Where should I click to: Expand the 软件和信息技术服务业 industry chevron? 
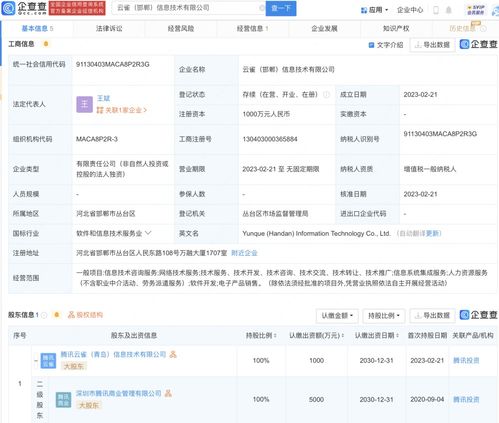pos(148,233)
